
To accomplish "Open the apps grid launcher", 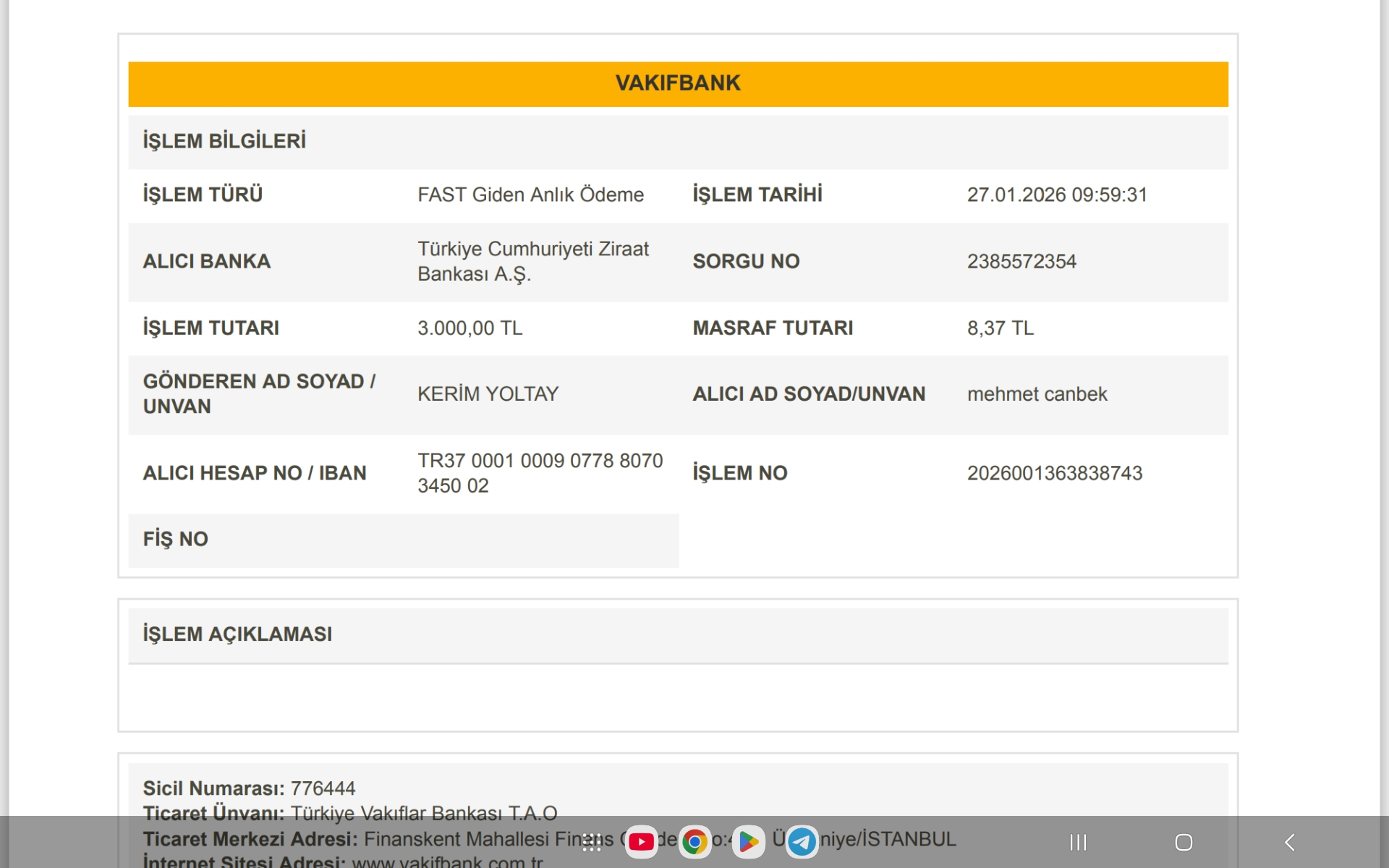I will (592, 842).
